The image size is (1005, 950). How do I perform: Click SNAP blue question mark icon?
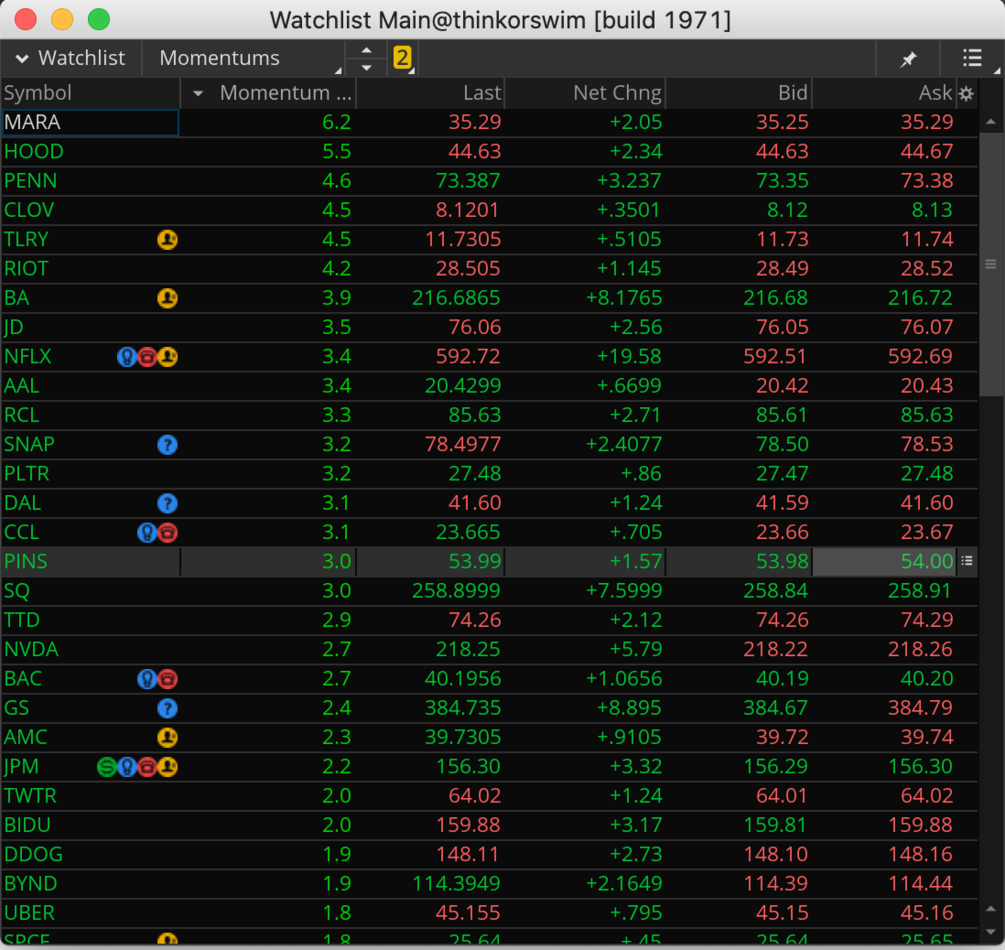(x=167, y=444)
